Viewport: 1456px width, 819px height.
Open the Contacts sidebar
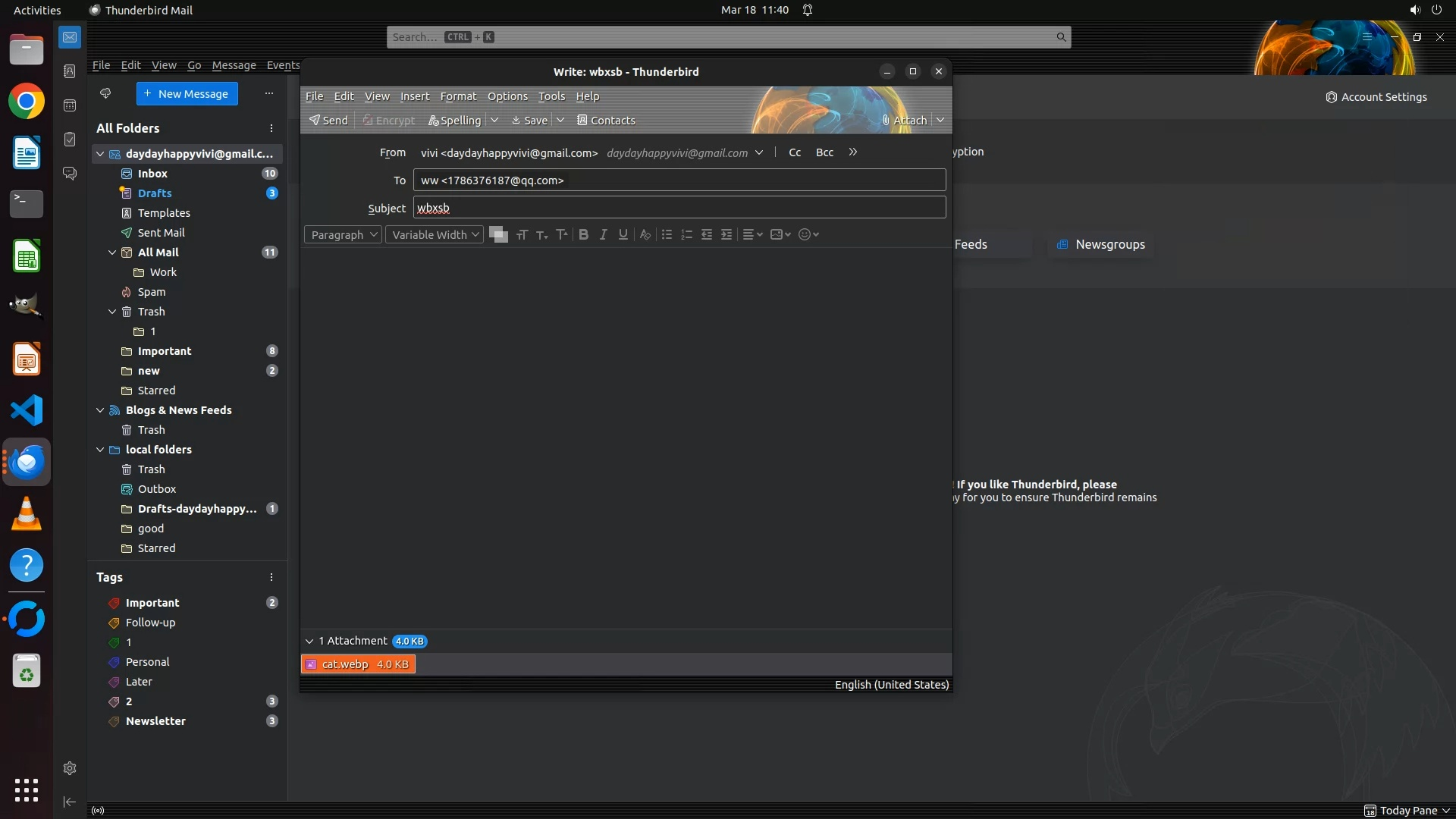coord(606,120)
